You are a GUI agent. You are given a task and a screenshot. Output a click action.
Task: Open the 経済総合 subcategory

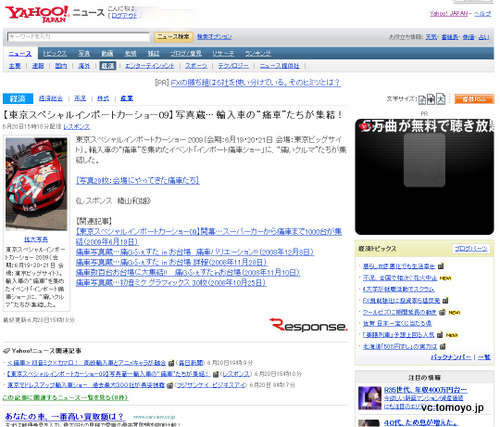tap(51, 98)
